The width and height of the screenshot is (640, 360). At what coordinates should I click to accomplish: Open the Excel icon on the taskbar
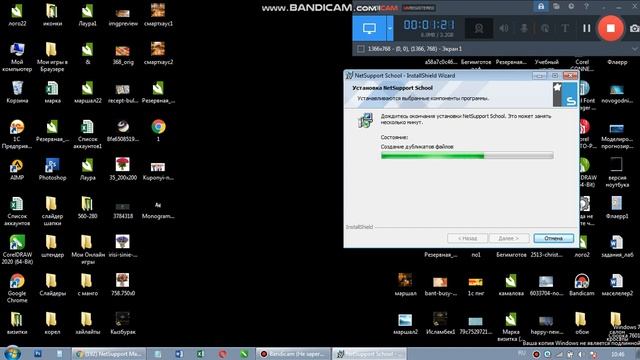(x=200, y=354)
